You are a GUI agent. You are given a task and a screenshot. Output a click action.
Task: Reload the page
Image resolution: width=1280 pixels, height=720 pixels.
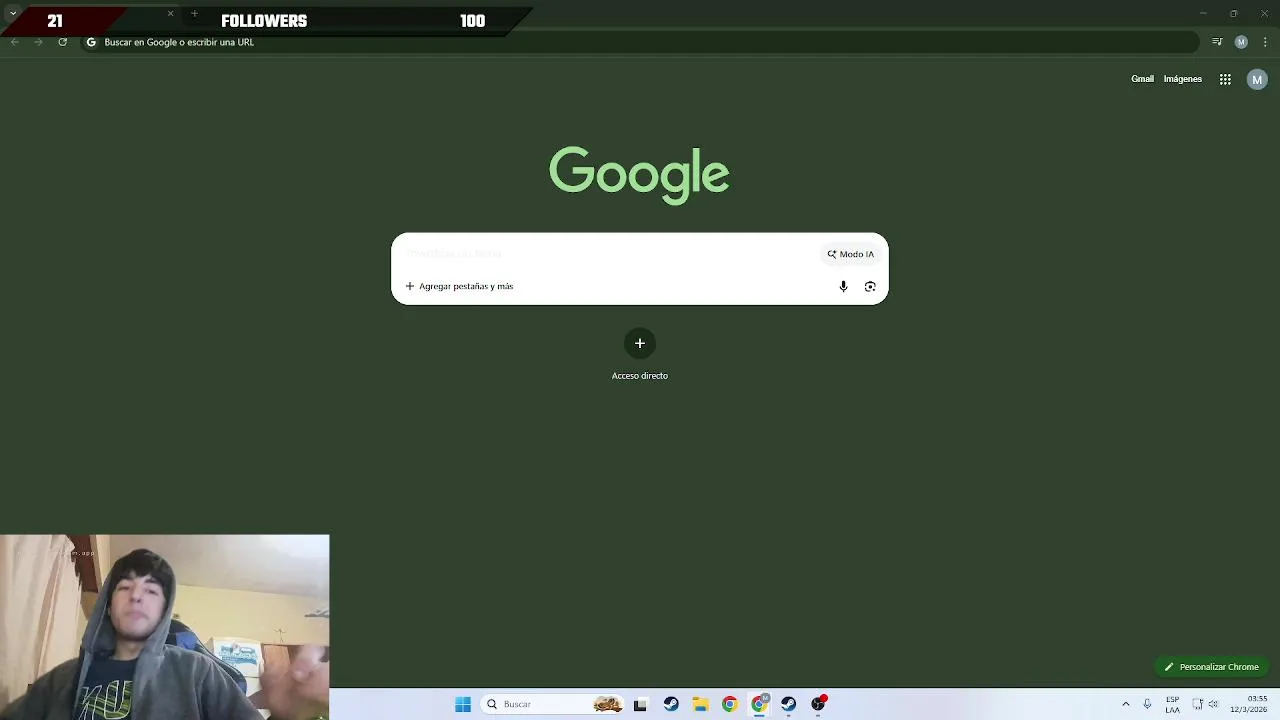tap(62, 42)
